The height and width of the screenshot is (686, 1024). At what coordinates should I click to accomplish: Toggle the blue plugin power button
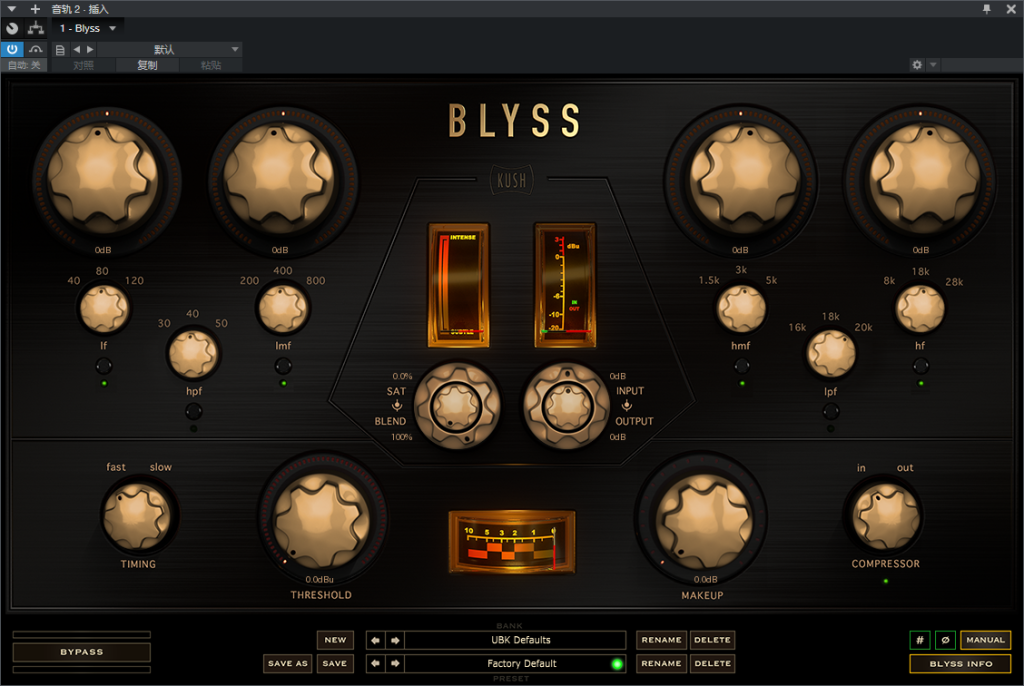tap(12, 50)
